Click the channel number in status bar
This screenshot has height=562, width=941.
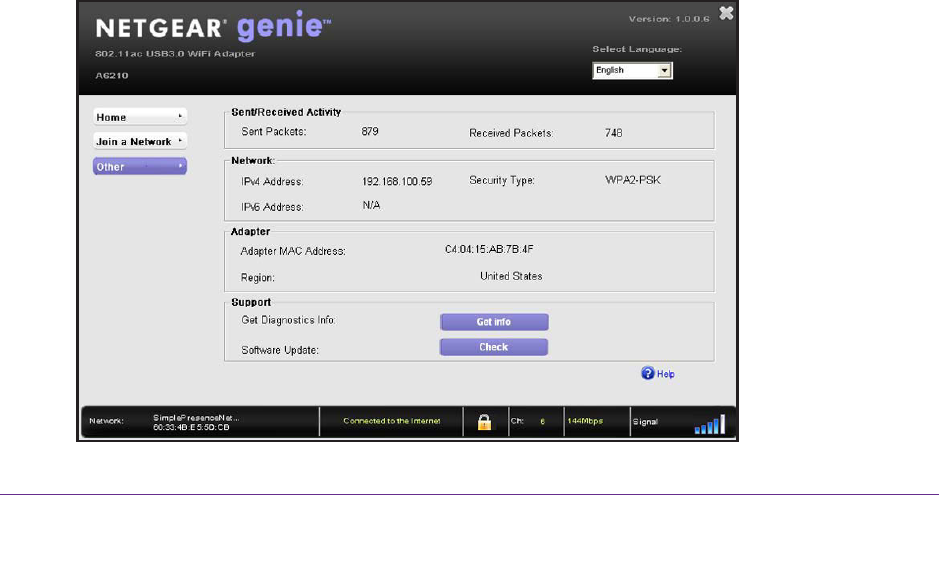(542, 421)
